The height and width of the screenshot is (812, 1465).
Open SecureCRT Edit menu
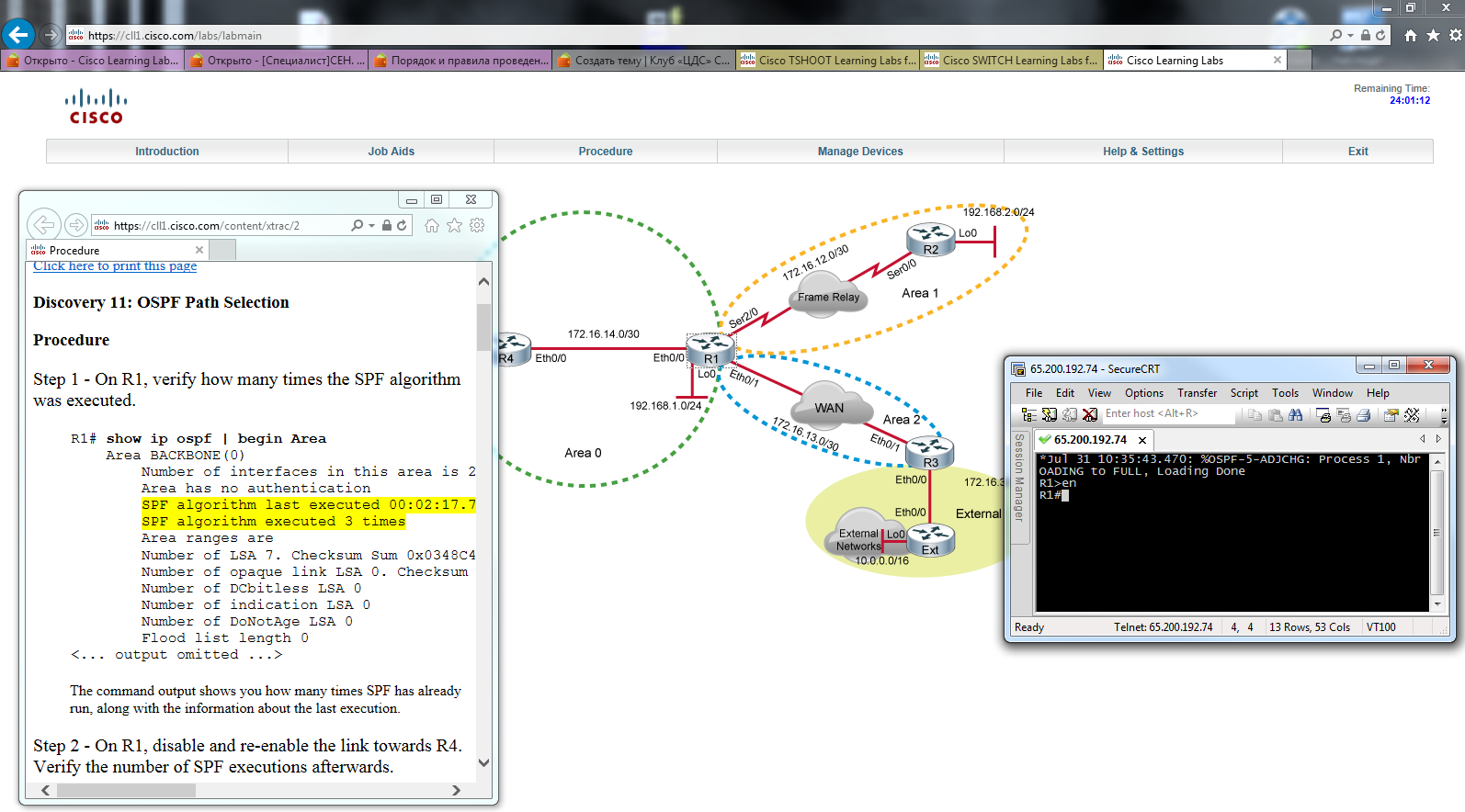click(x=1065, y=393)
